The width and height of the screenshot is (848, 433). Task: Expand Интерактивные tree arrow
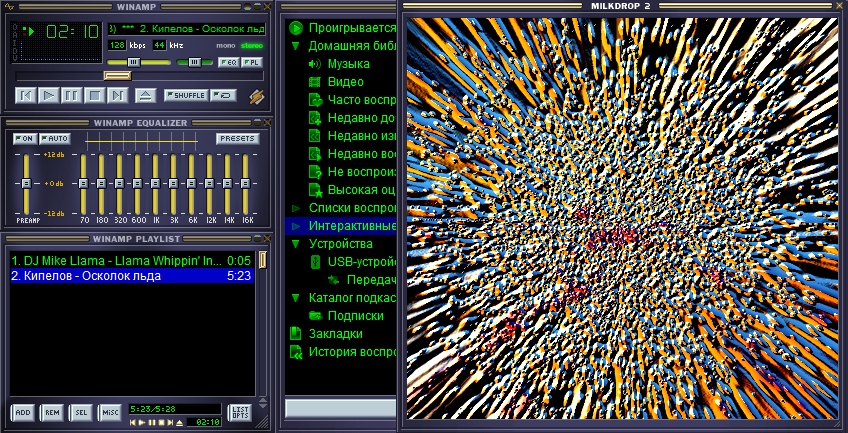click(x=295, y=225)
